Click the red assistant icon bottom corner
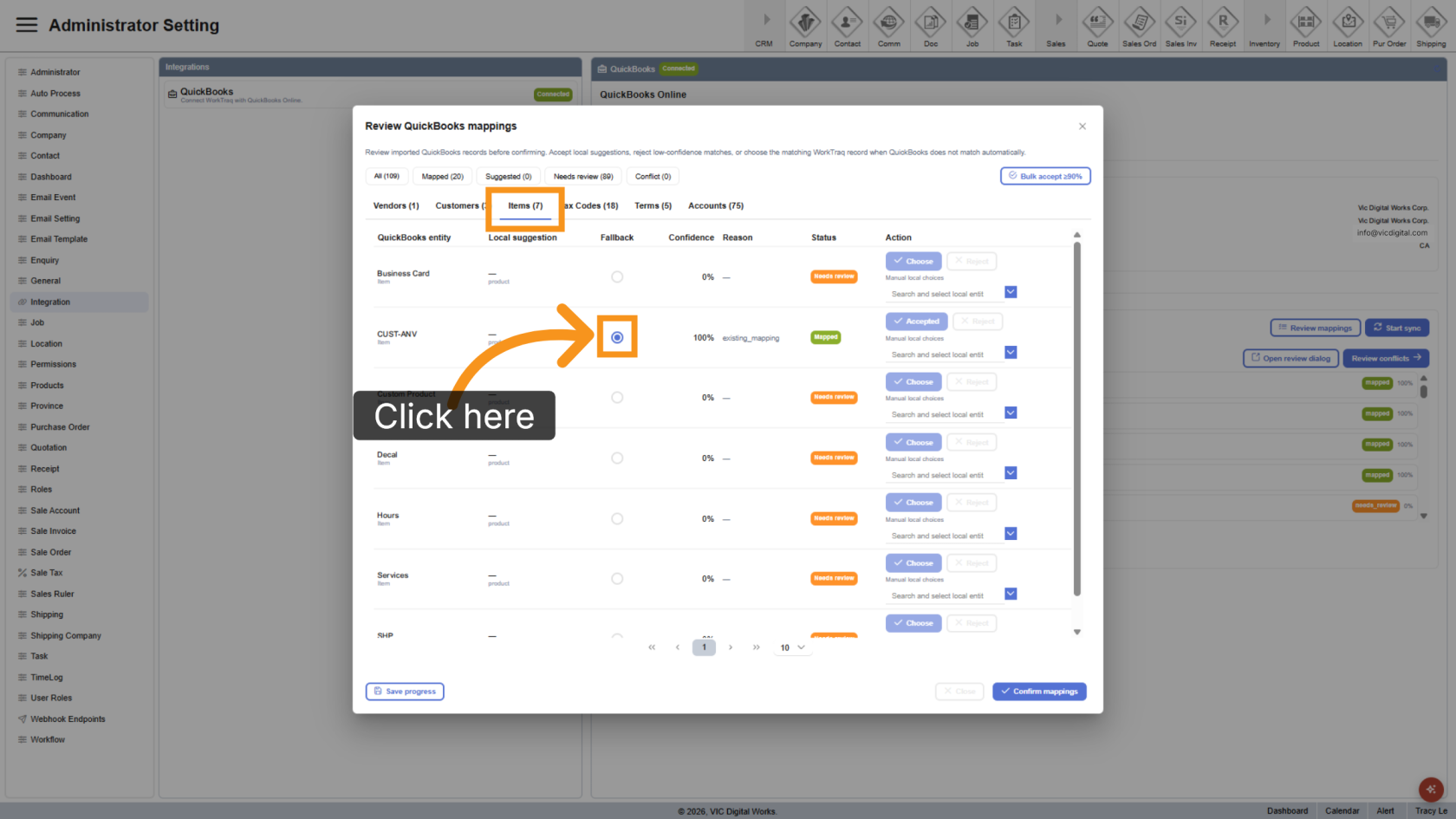The height and width of the screenshot is (819, 1456). pos(1431,790)
